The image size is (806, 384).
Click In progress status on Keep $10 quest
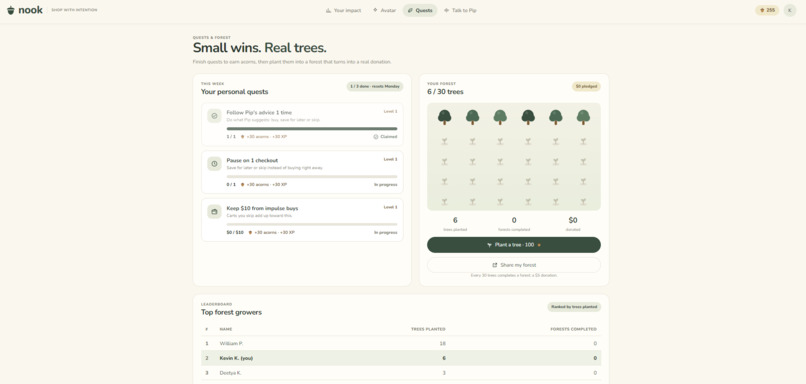coord(386,232)
